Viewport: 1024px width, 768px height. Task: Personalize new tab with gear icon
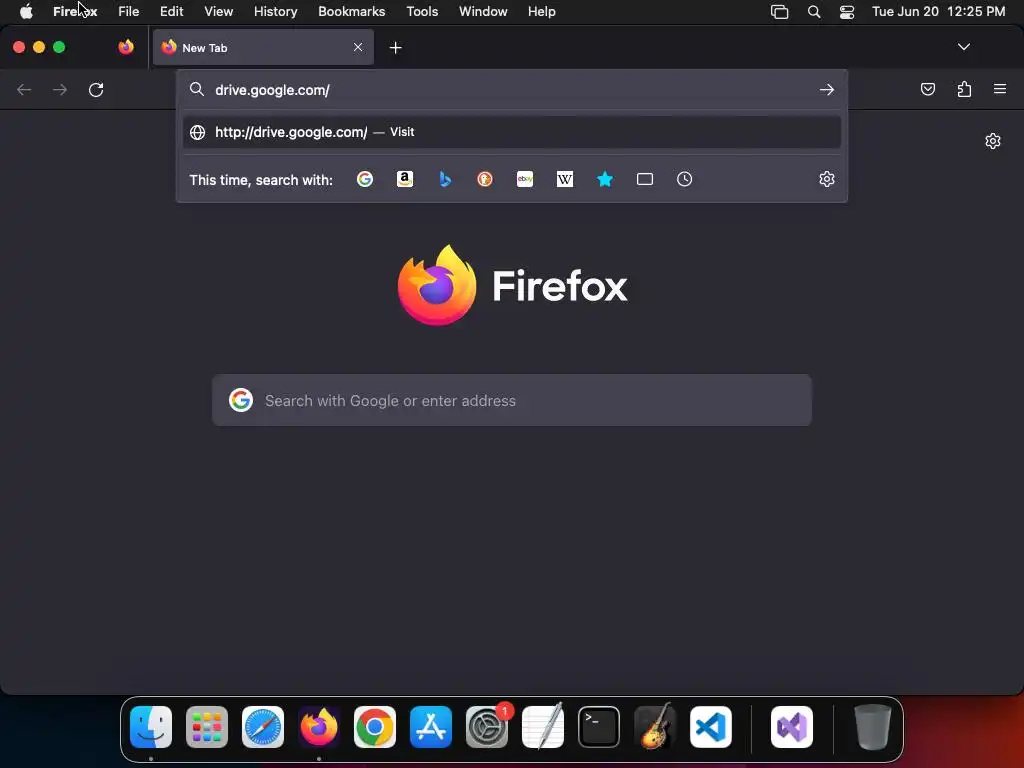993,141
